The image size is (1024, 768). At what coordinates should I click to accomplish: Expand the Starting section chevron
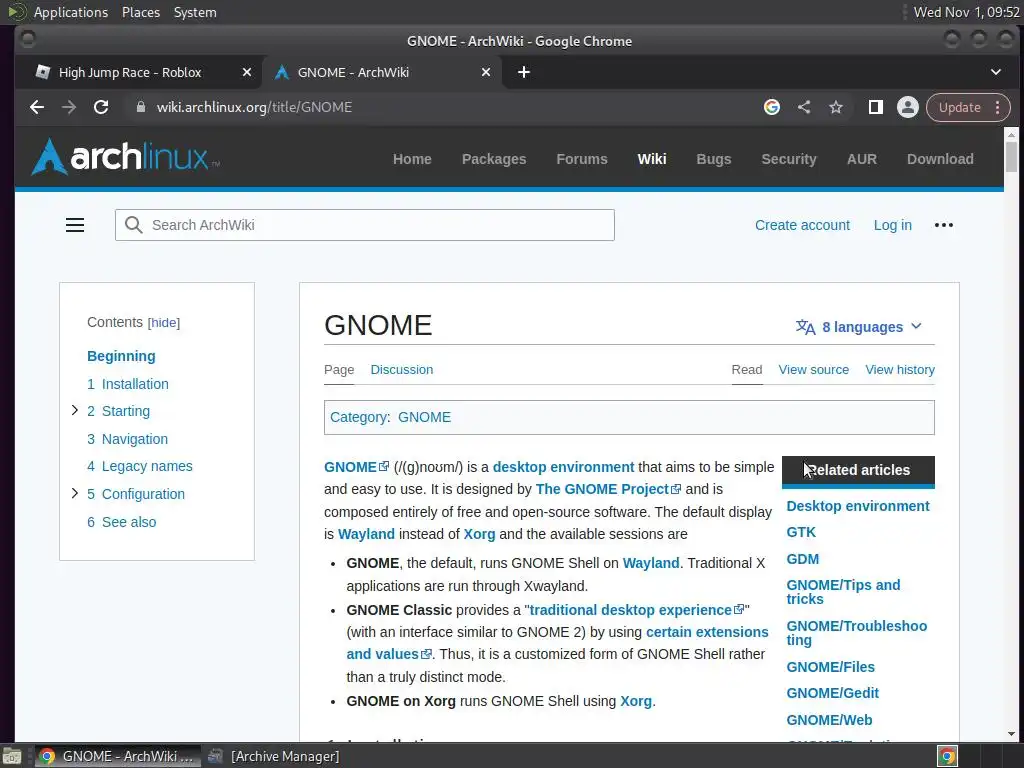coord(74,410)
